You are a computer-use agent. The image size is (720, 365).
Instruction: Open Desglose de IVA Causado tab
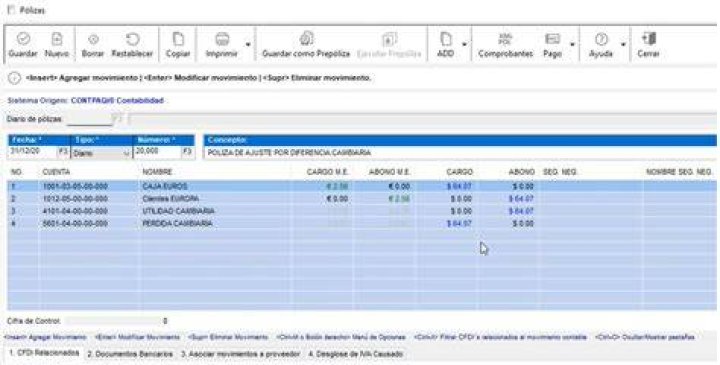(355, 354)
